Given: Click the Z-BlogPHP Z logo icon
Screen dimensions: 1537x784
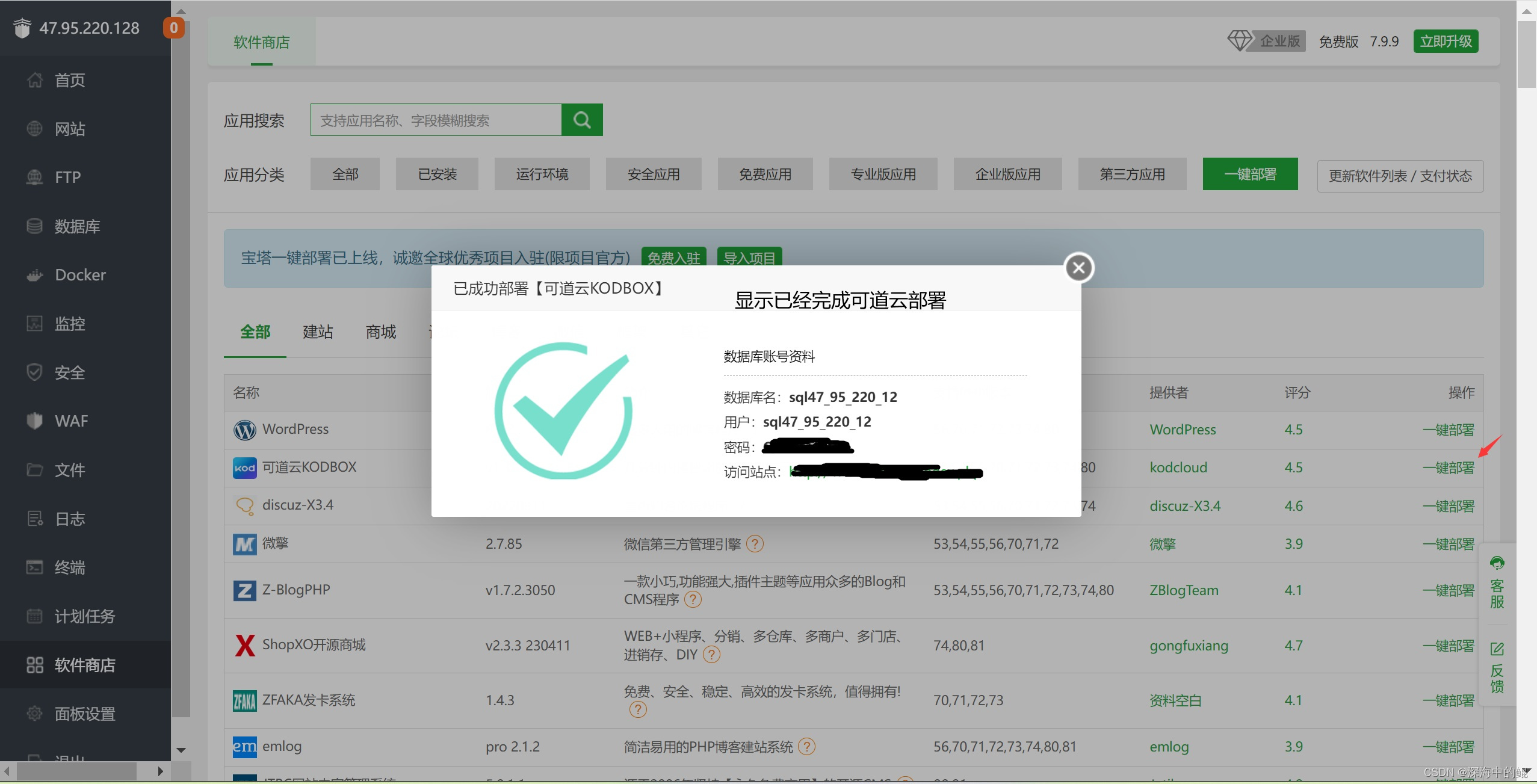Looking at the screenshot, I should [x=244, y=590].
